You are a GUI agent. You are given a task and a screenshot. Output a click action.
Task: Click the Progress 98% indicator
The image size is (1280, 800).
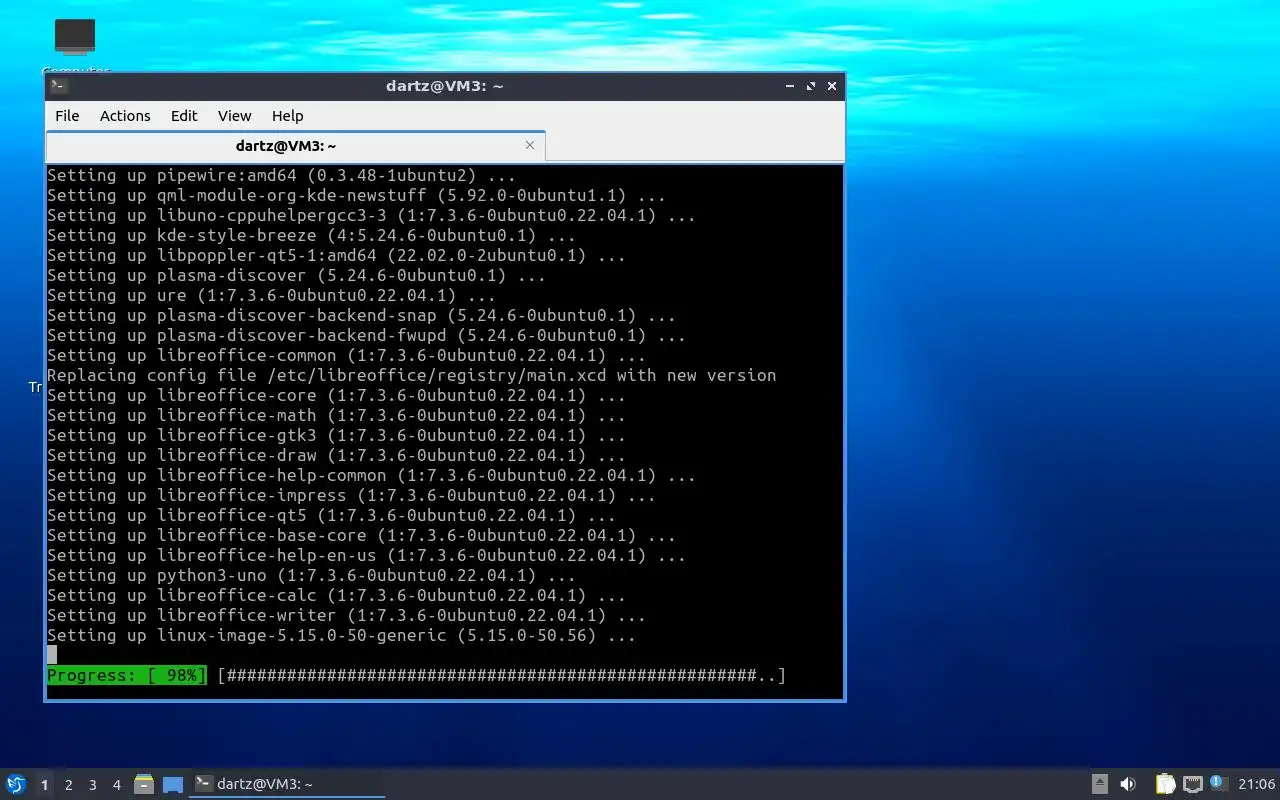(126, 676)
